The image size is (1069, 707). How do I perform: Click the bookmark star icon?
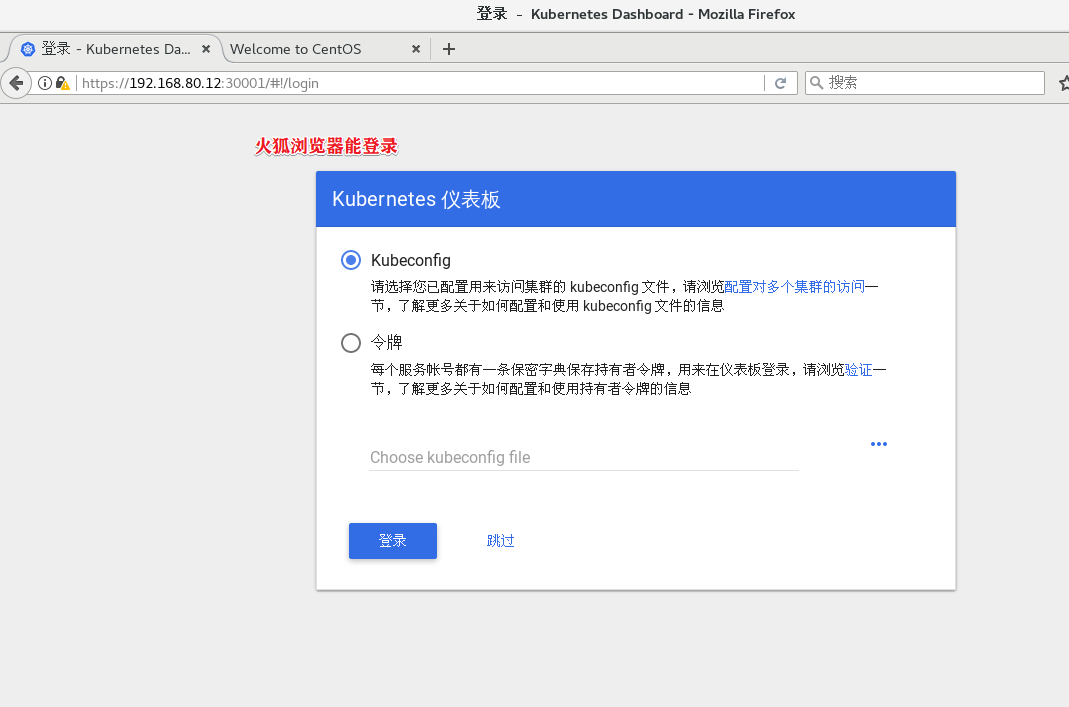click(1064, 83)
